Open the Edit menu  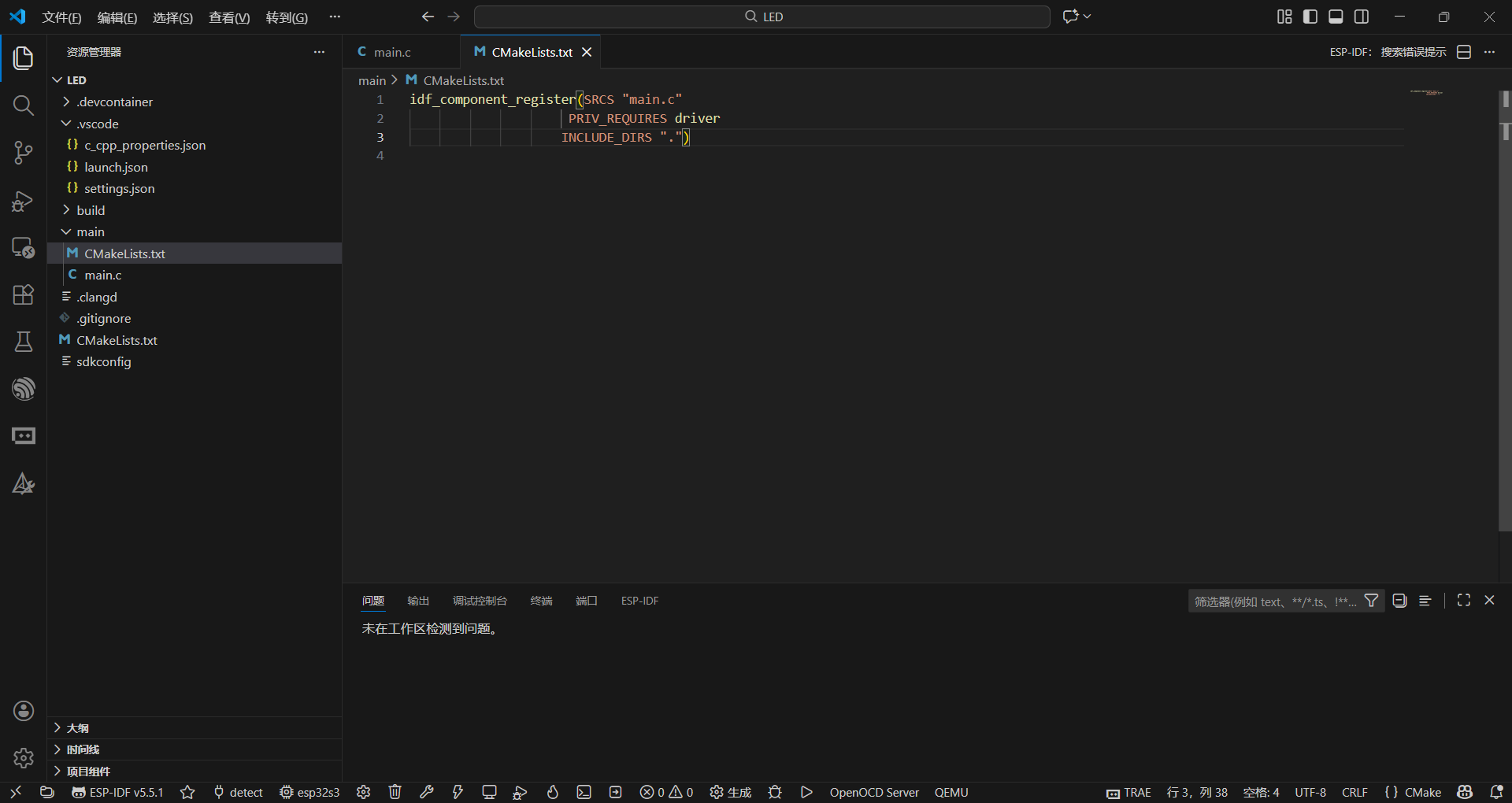click(117, 17)
